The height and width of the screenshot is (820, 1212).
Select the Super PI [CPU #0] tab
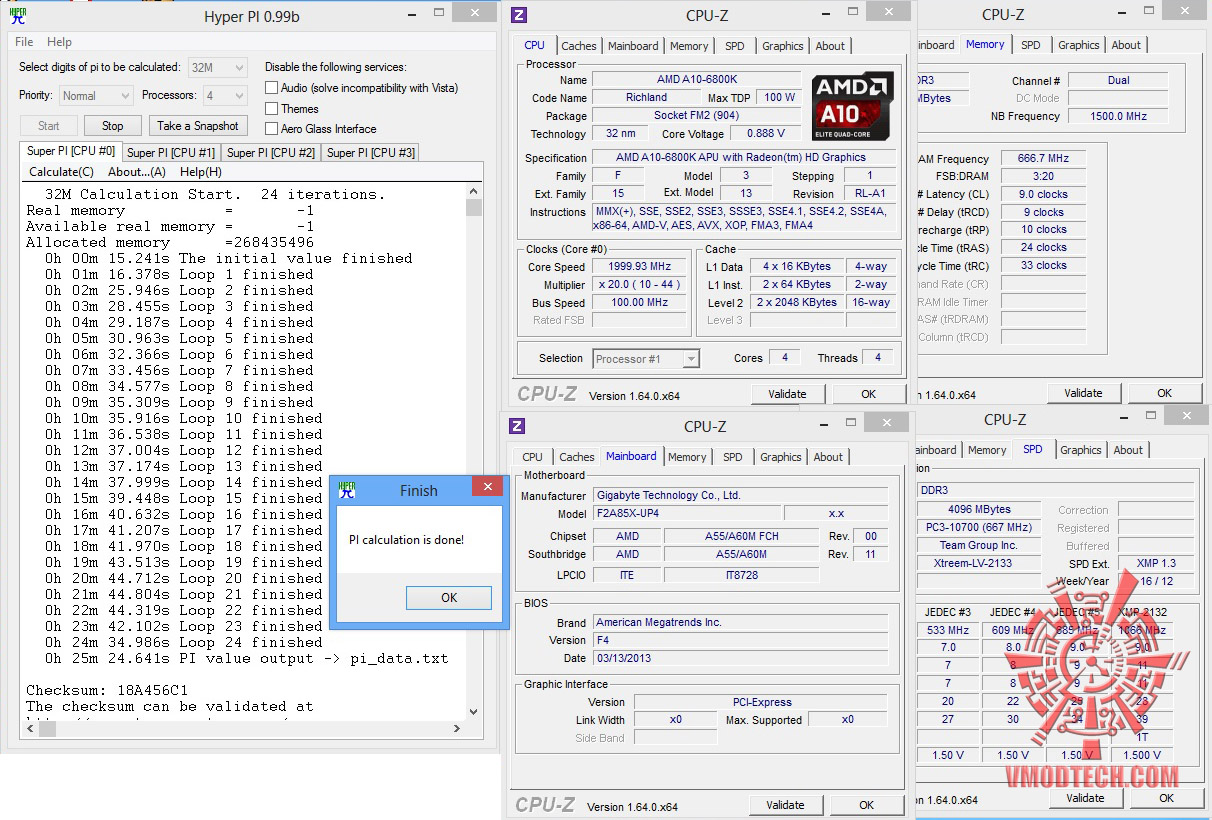pyautogui.click(x=70, y=151)
